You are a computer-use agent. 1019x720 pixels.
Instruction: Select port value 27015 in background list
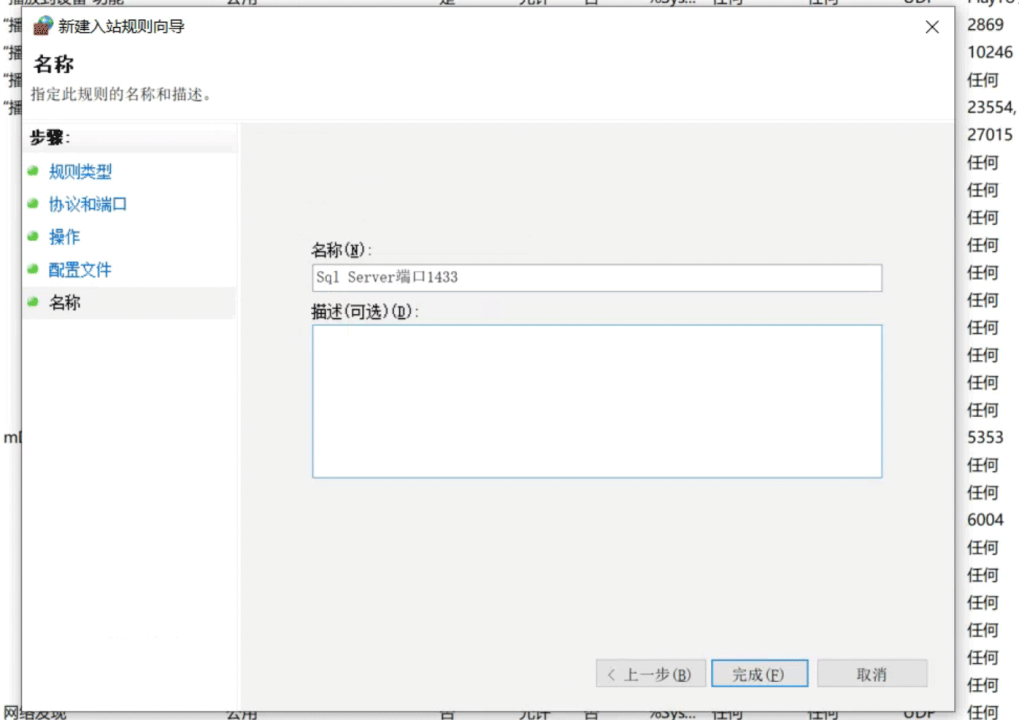coord(990,135)
